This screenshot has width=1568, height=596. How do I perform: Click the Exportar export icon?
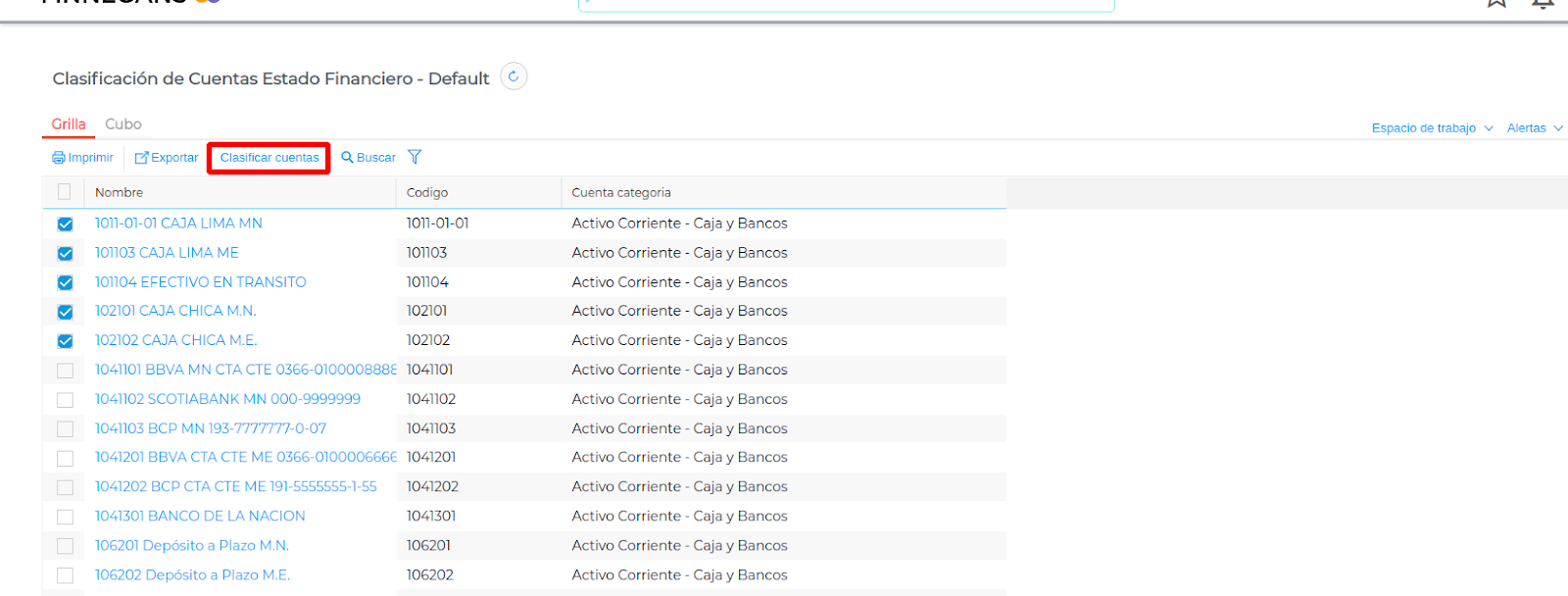tap(142, 158)
